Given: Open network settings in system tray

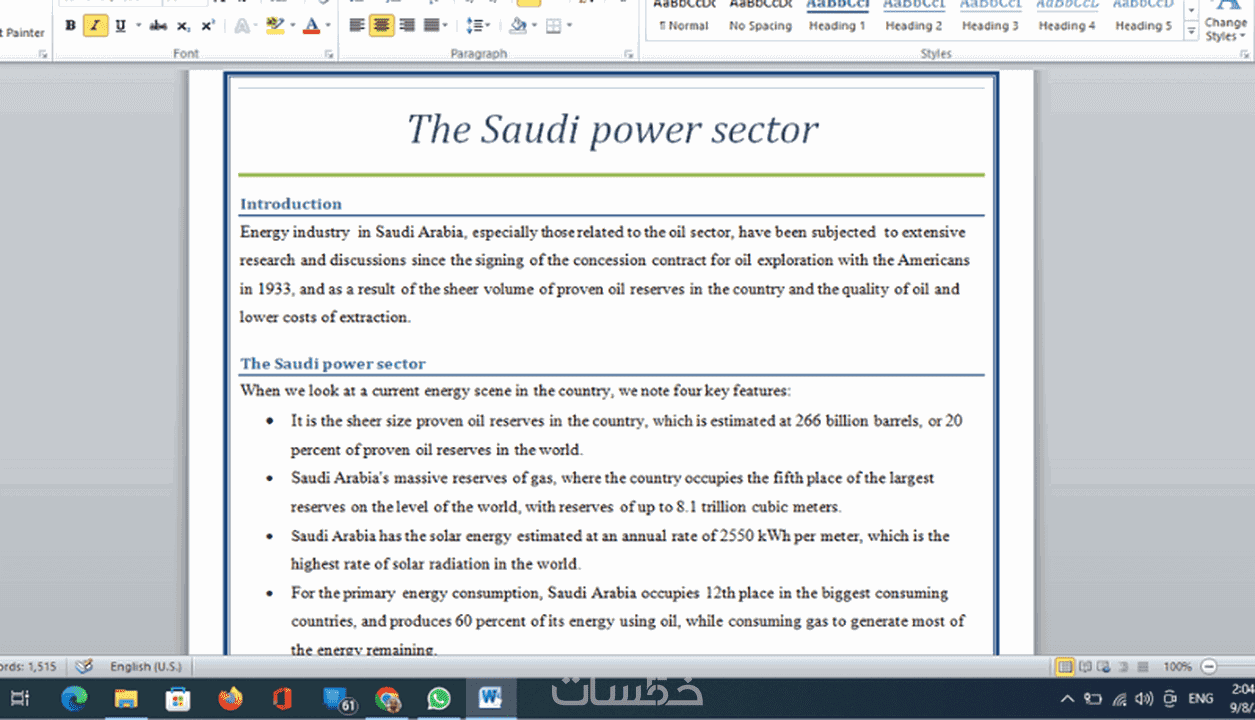Looking at the screenshot, I should (1119, 698).
